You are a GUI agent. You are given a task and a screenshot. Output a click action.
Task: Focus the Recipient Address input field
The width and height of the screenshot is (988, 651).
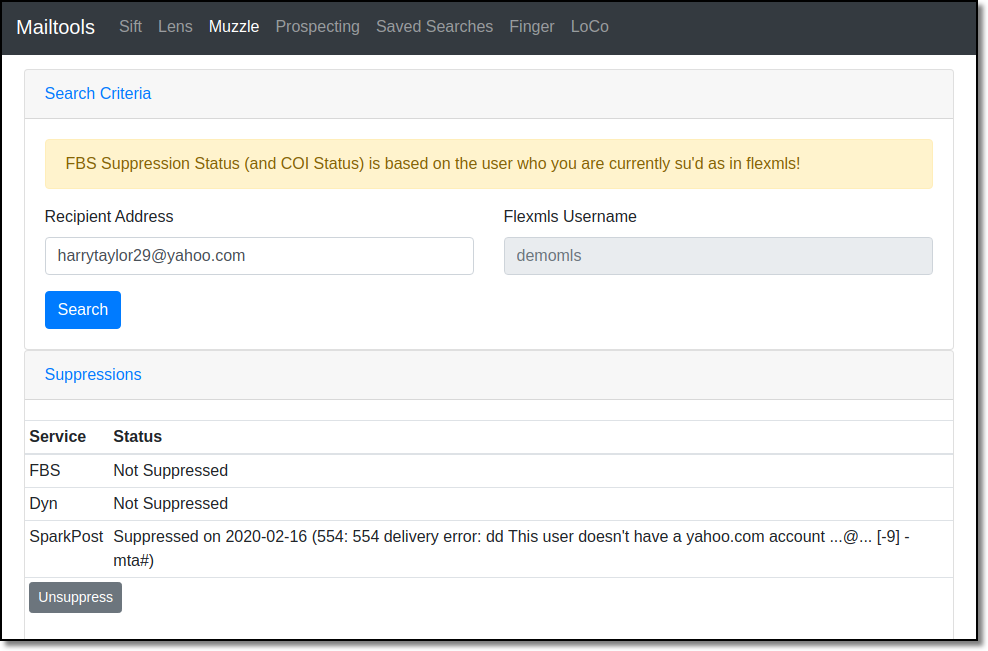259,256
